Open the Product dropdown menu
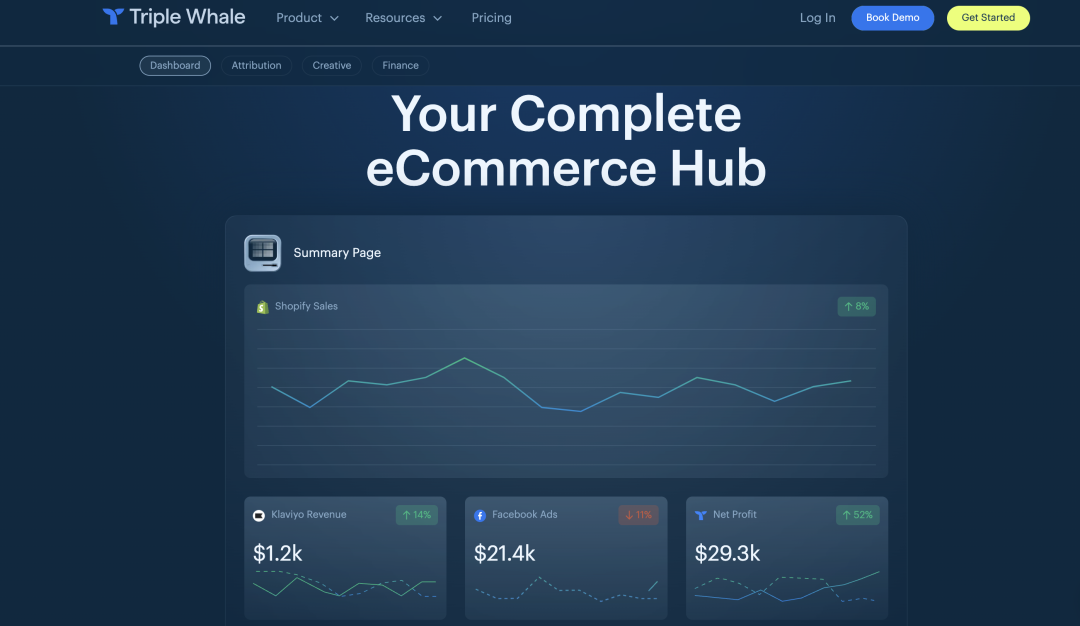Screen dimensions: 1080x626 (307, 18)
